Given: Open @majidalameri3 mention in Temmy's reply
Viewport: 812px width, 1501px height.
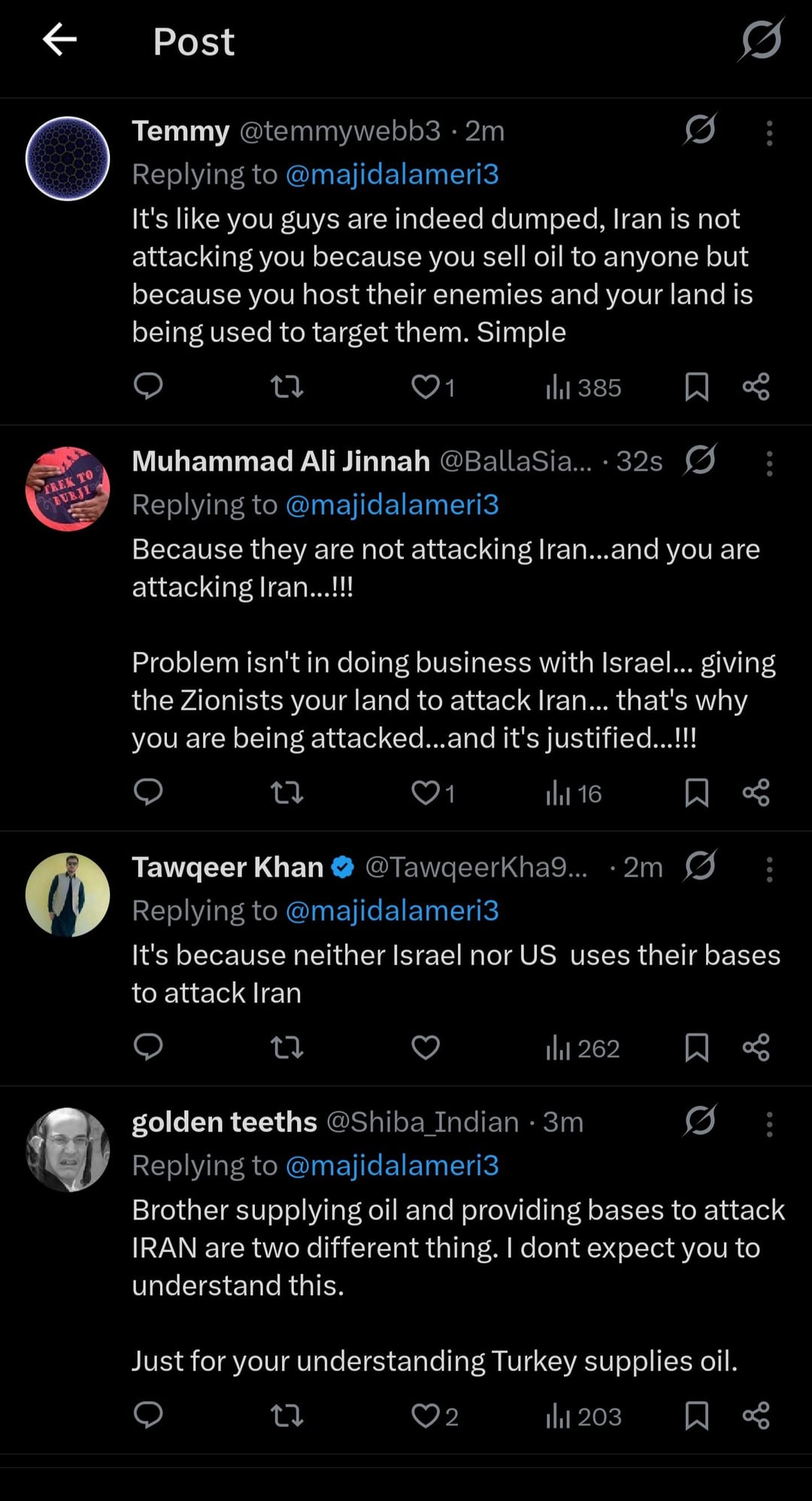Looking at the screenshot, I should click(392, 174).
